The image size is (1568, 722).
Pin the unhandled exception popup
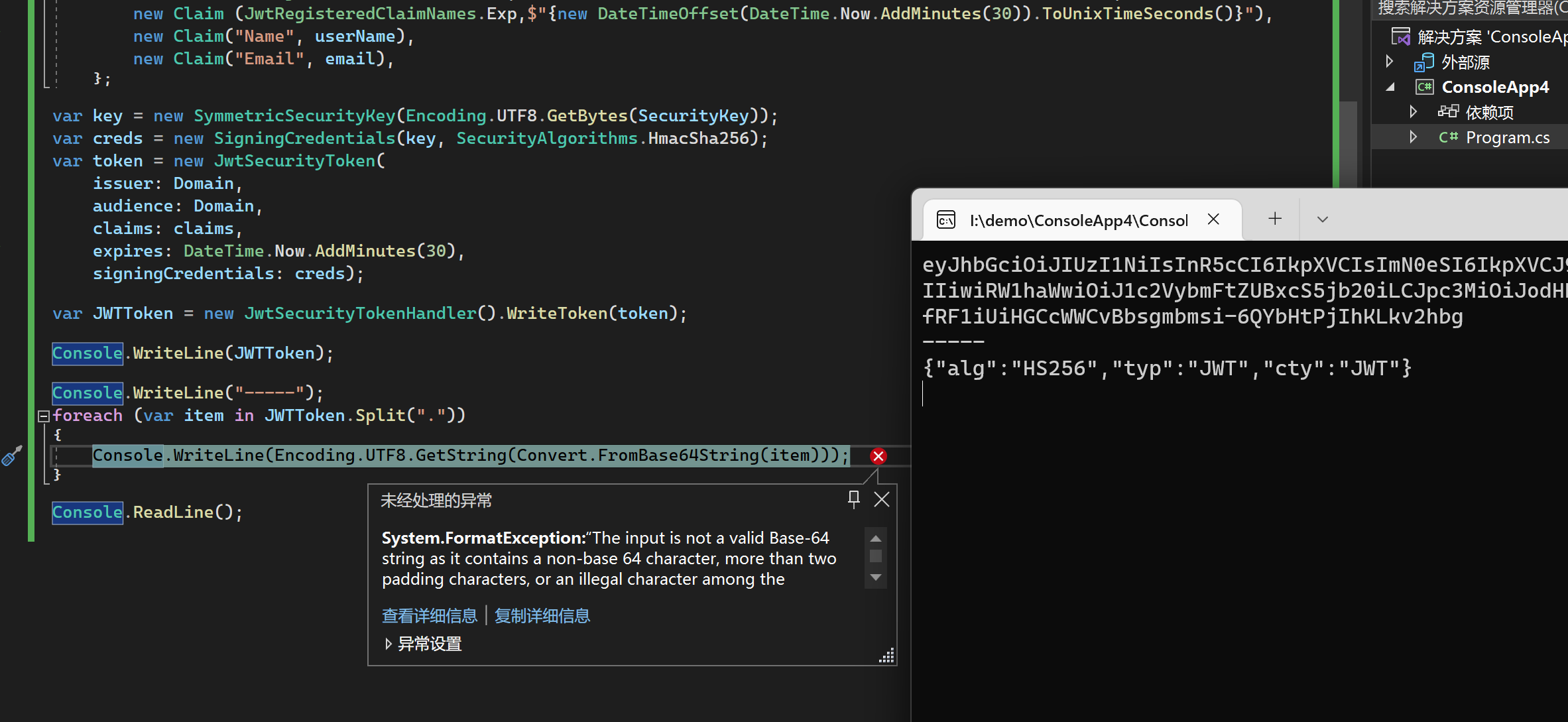[x=854, y=499]
